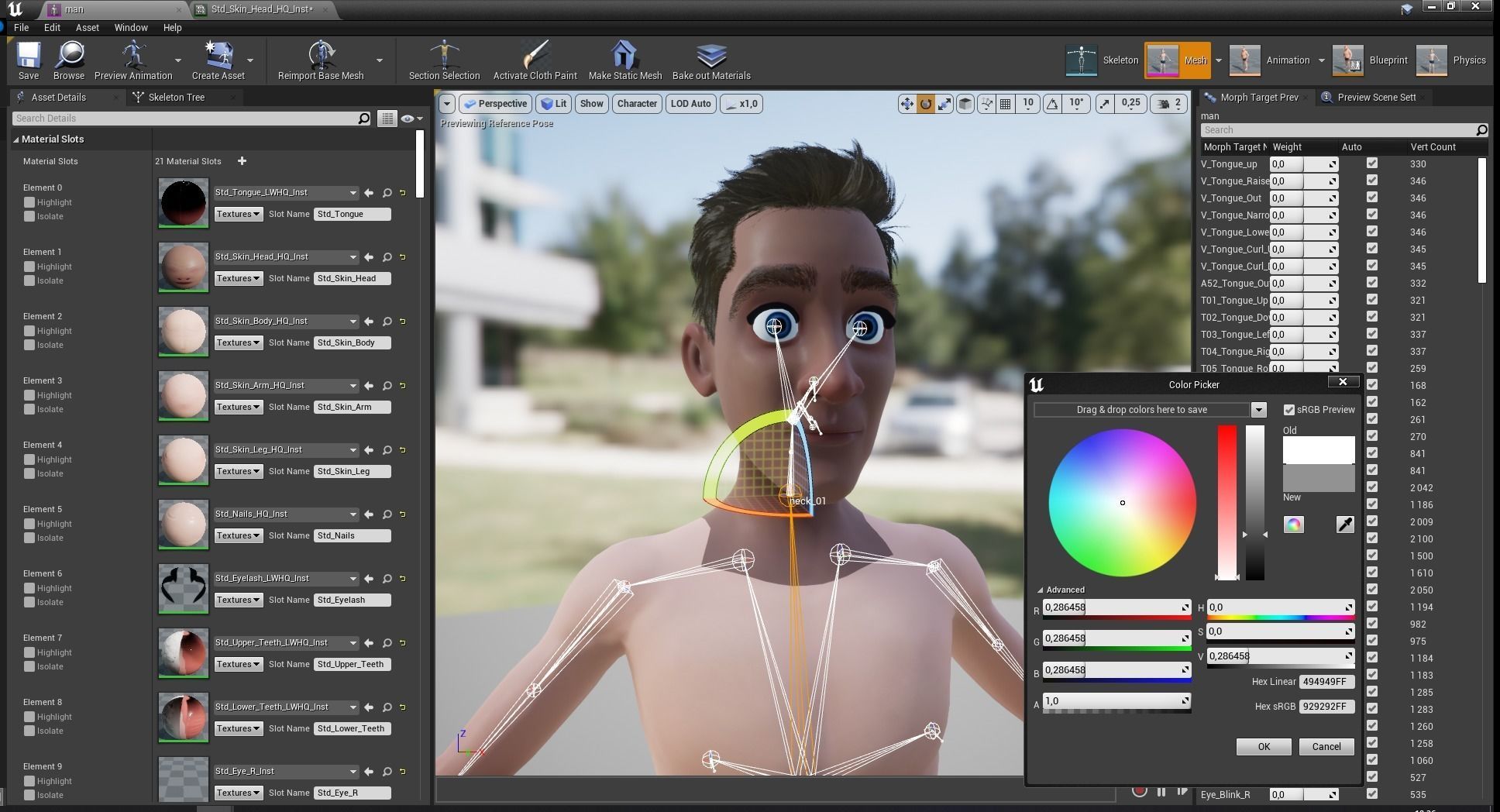The width and height of the screenshot is (1500, 812).
Task: Select Std_Upper_Teeth material thumbnail
Action: coord(184,653)
